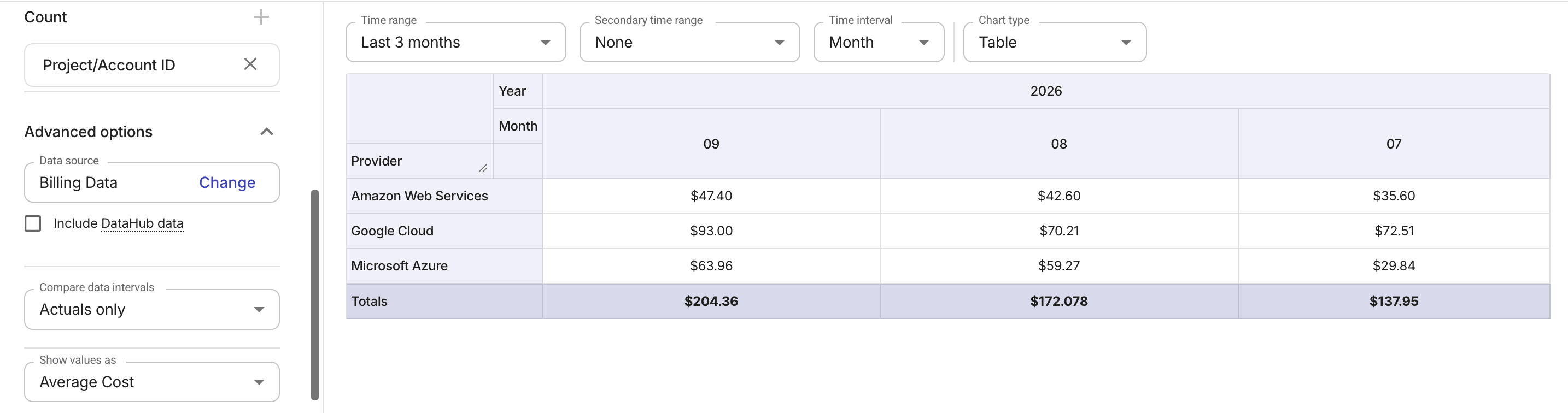Viewport: 1568px width, 413px height.
Task: Click the sidebar vertical scrollbar
Action: point(315,295)
